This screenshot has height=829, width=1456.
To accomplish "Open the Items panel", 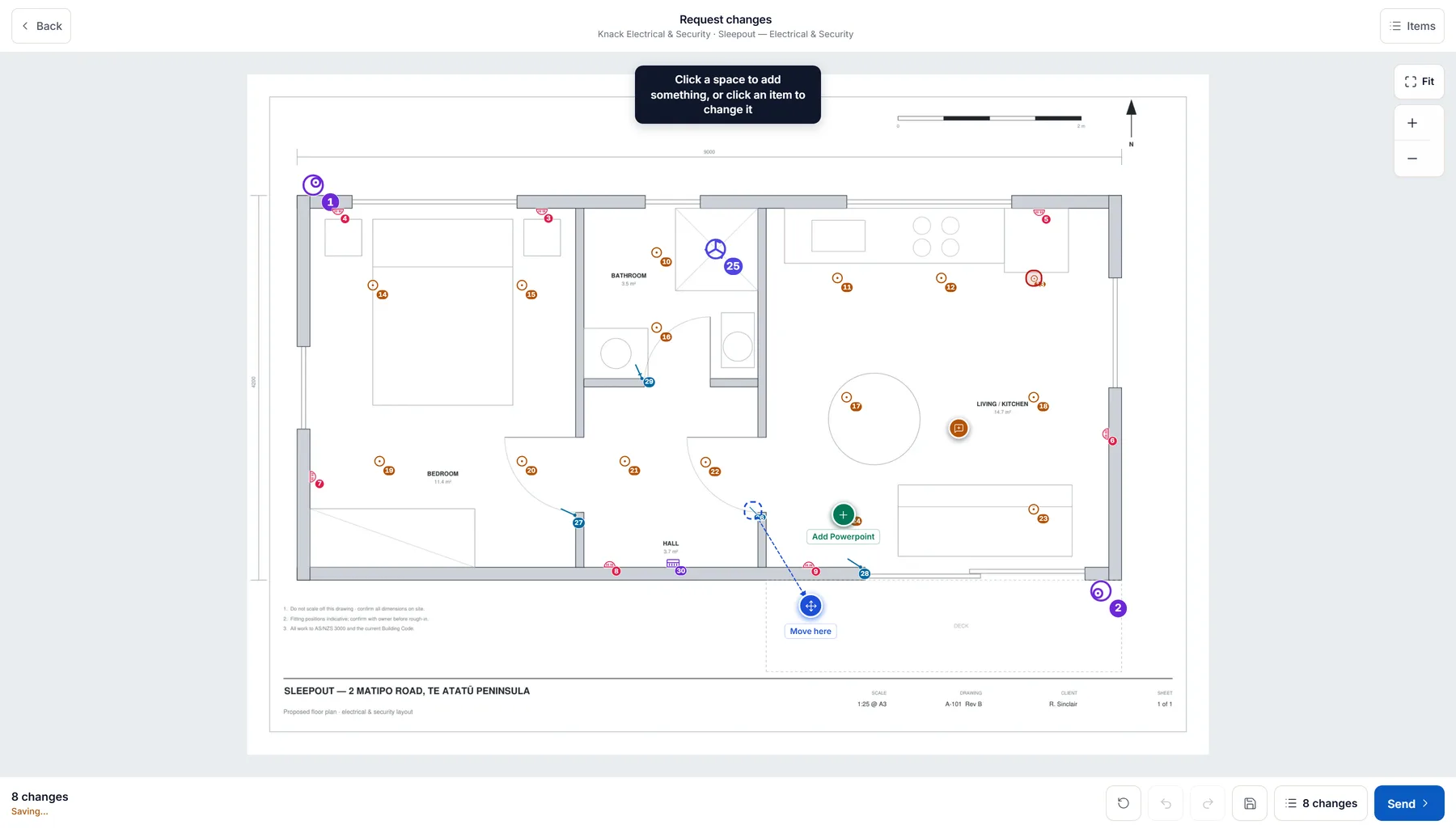I will point(1412,26).
